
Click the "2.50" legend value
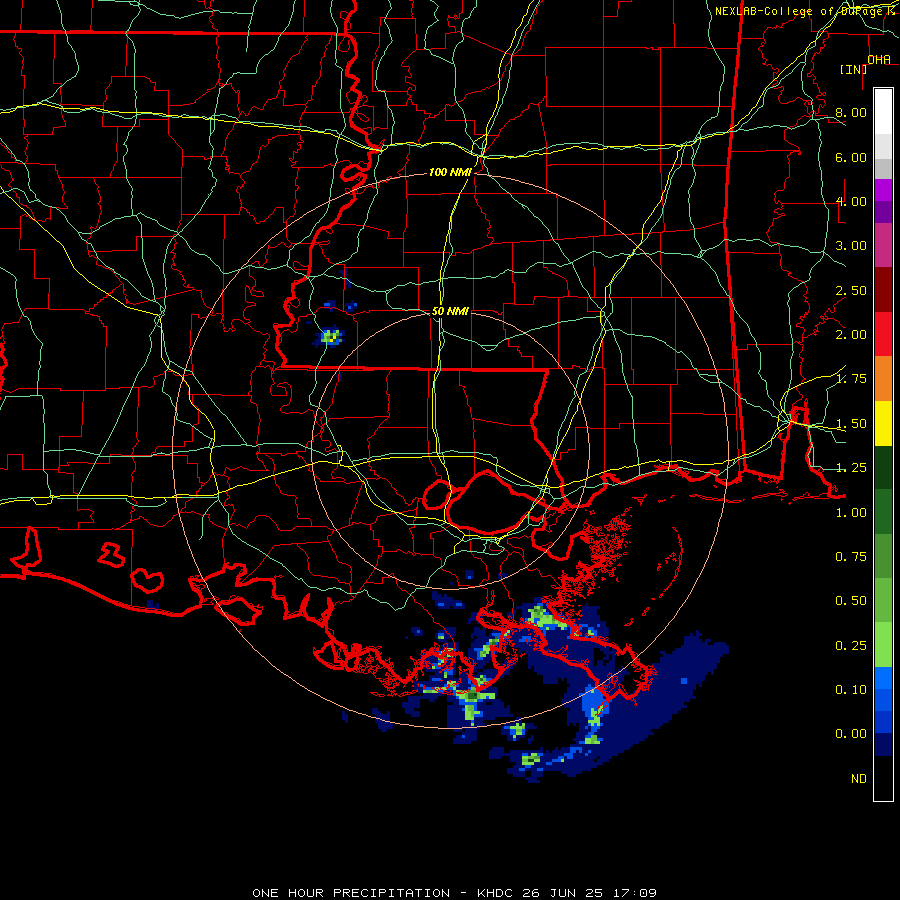(x=851, y=290)
